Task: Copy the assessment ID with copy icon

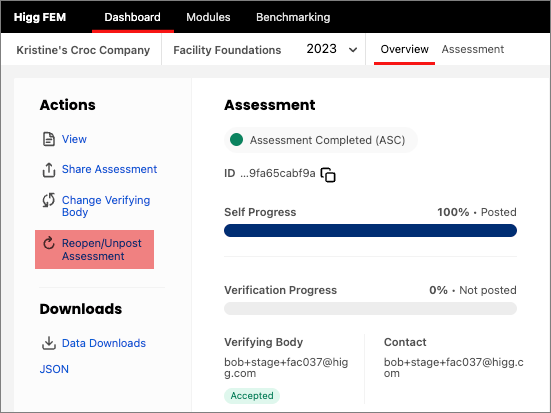Action: [x=328, y=175]
